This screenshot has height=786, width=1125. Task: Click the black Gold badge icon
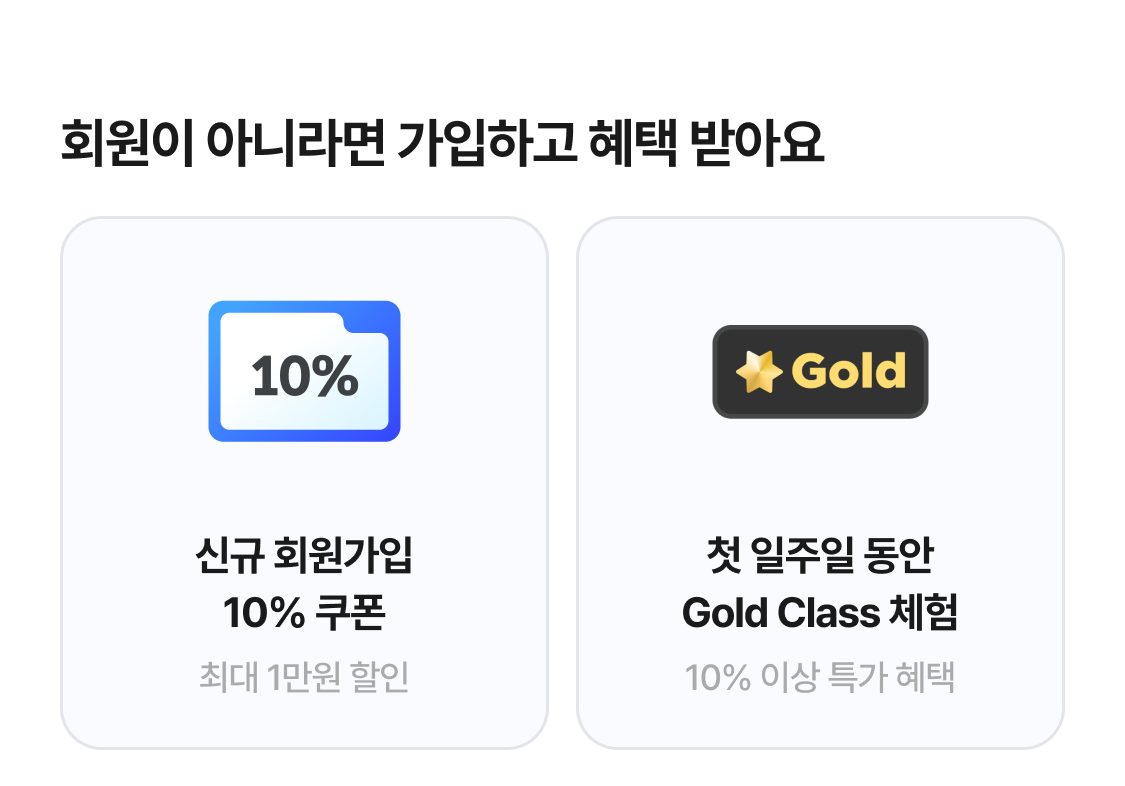820,371
